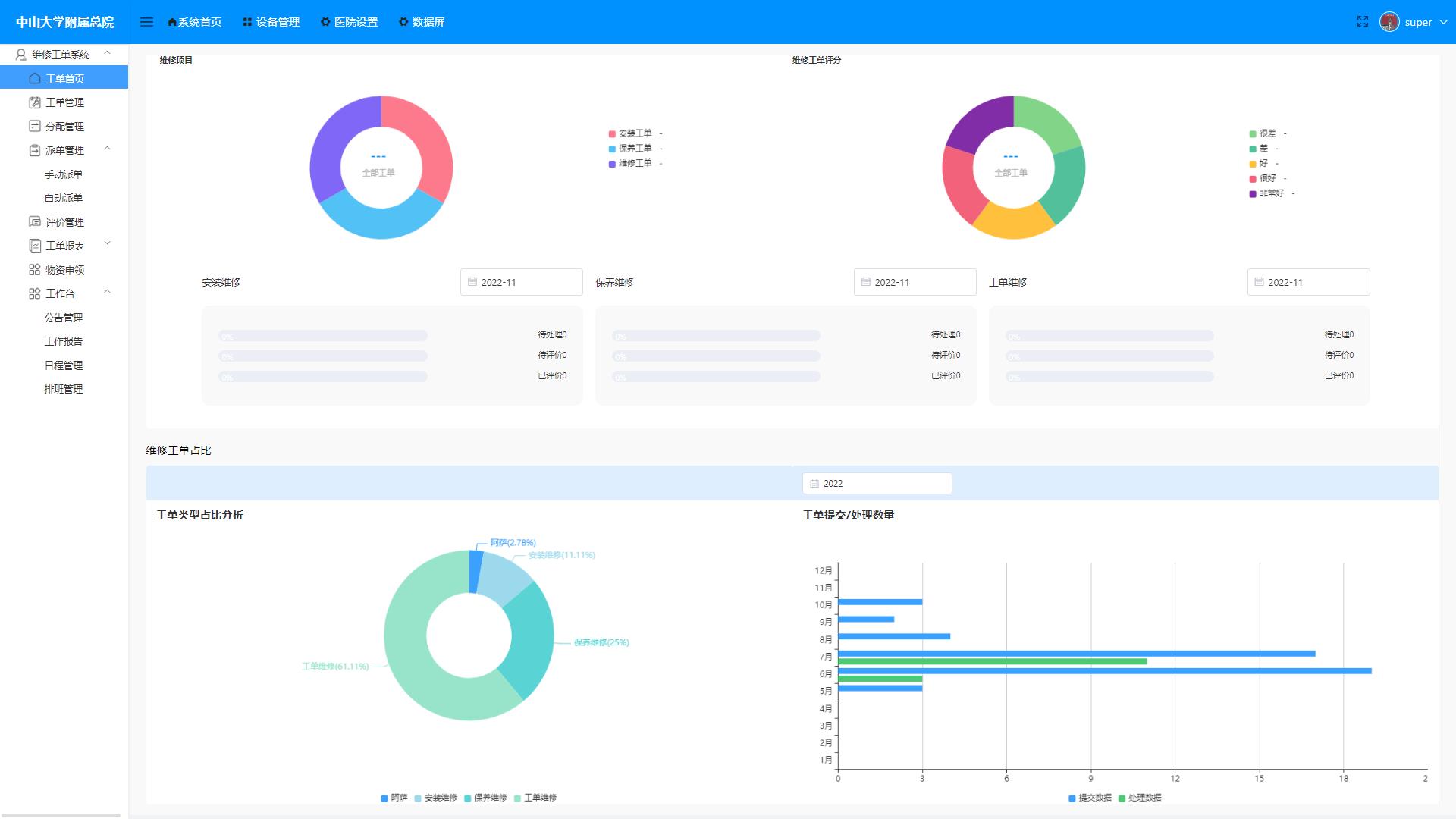Image resolution: width=1456 pixels, height=819 pixels.
Task: Click the sidebar horizontal scrollbar
Action: pyautogui.click(x=61, y=815)
